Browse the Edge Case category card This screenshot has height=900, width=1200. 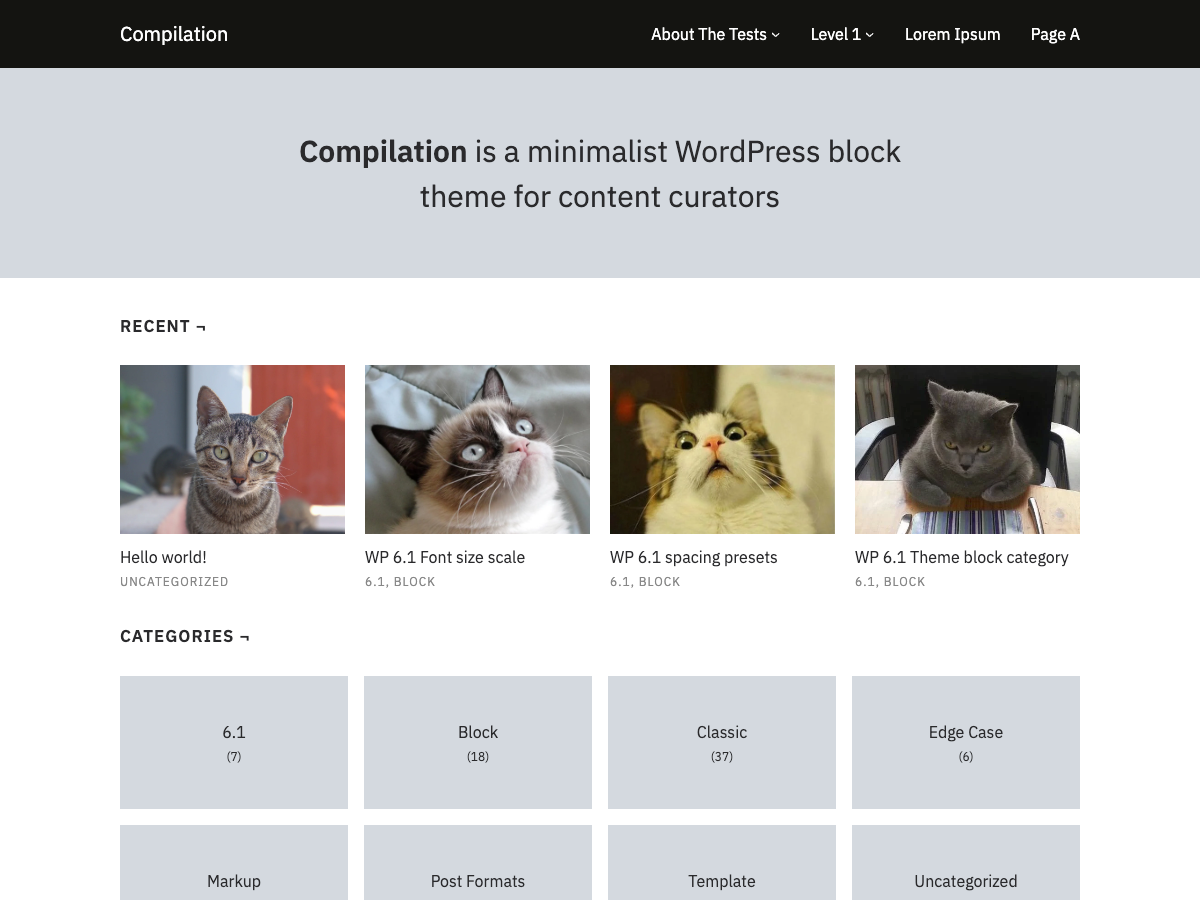965,742
